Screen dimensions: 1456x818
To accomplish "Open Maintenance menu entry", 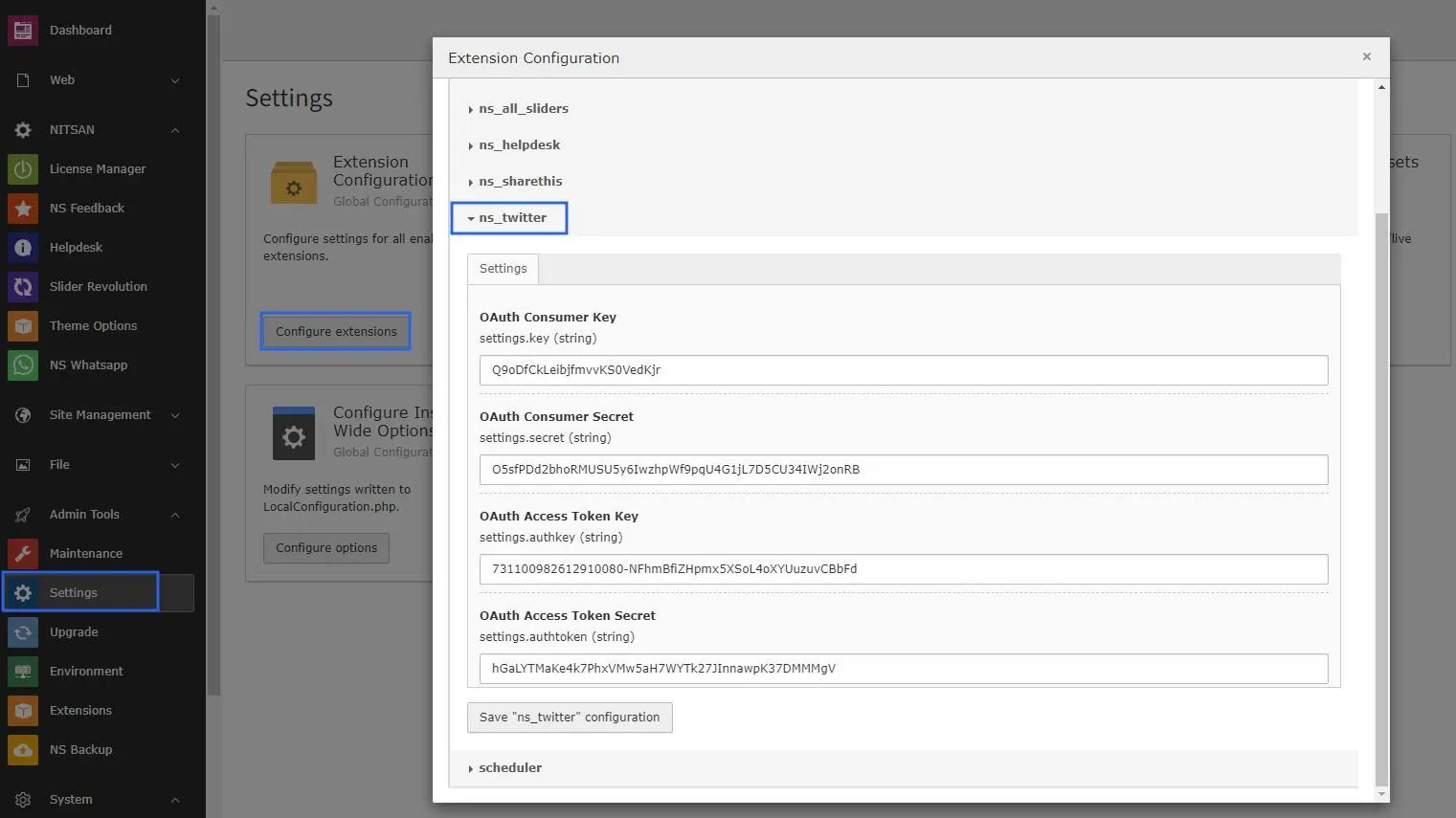I will (86, 553).
